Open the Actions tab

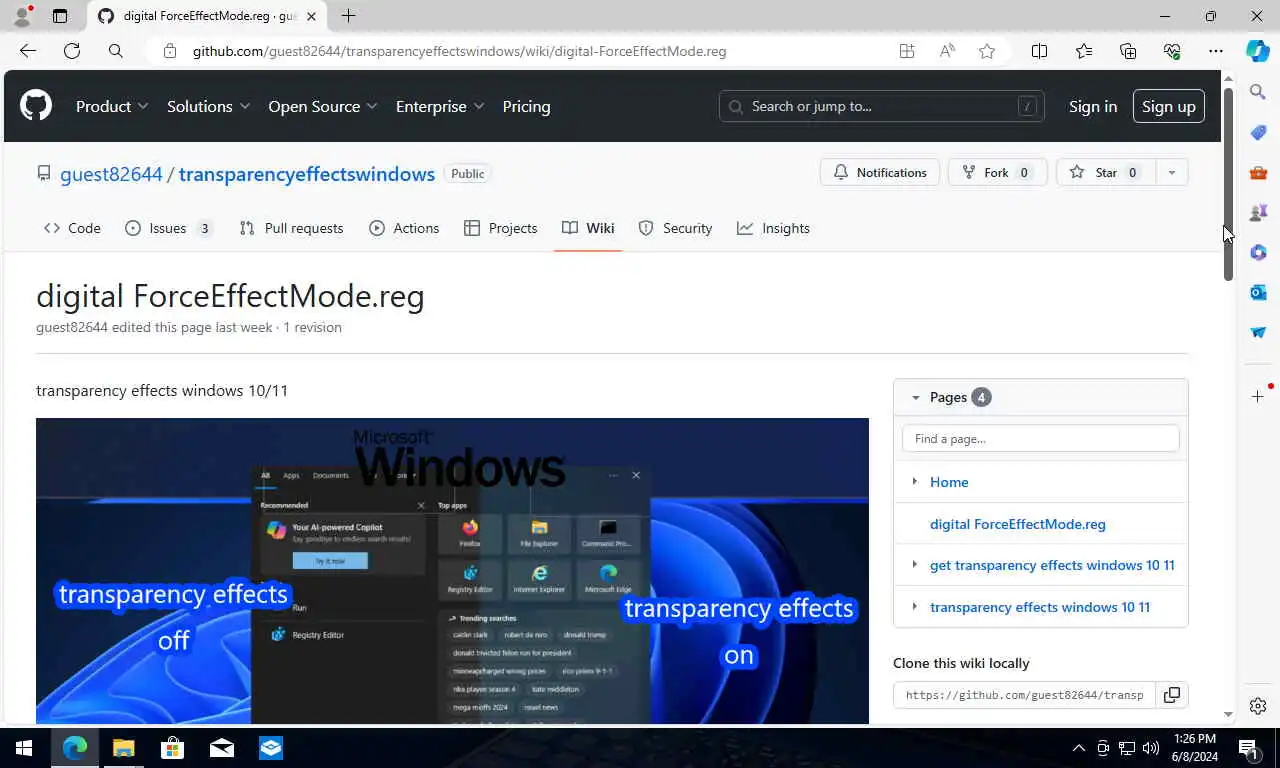404,228
